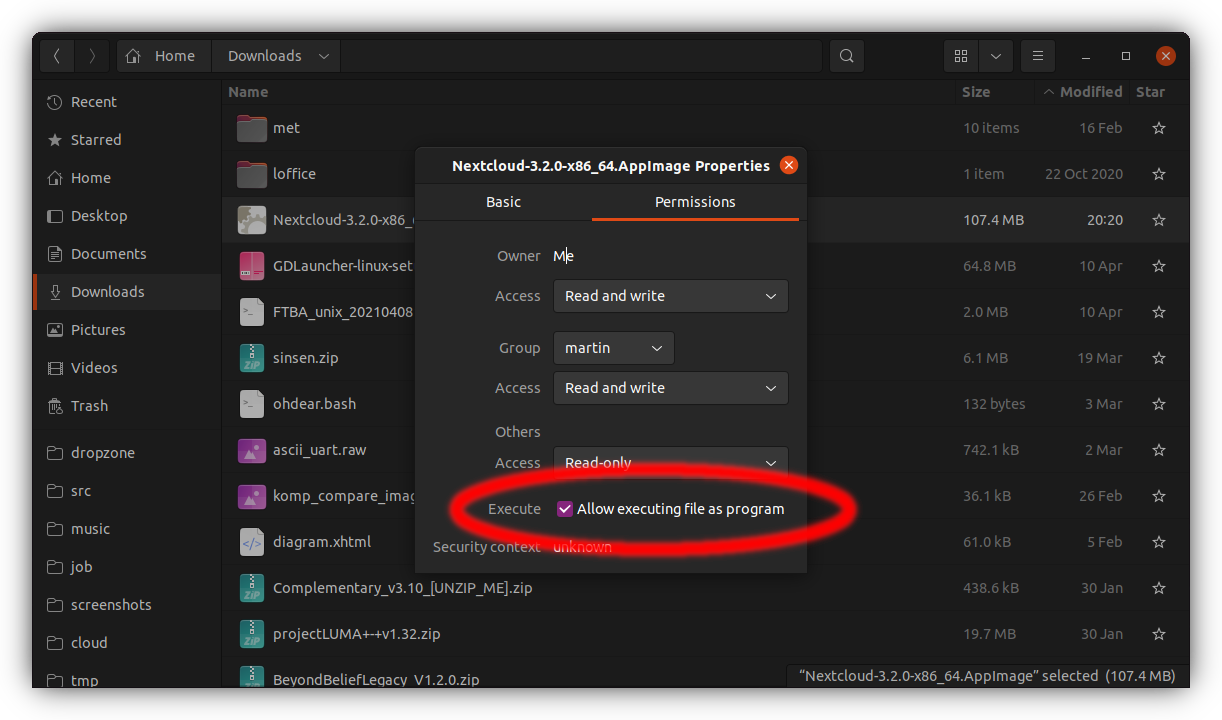This screenshot has width=1222, height=720.
Task: Sort by the Star column header
Action: pyautogui.click(x=1150, y=92)
